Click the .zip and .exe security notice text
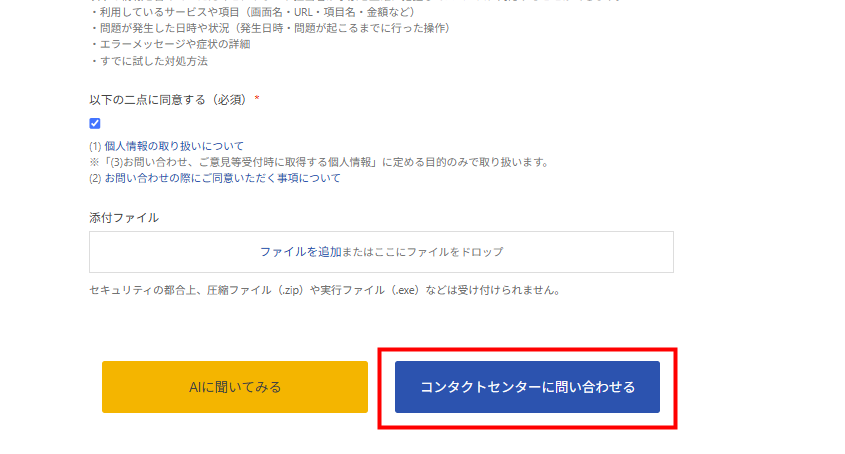Viewport: 845px width, 454px height. [326, 290]
